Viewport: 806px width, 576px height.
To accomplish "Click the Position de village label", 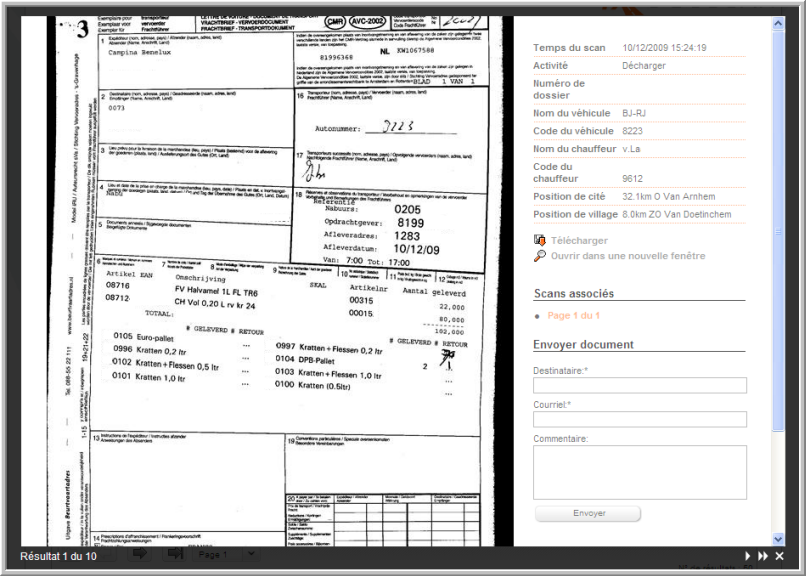I will click(575, 214).
